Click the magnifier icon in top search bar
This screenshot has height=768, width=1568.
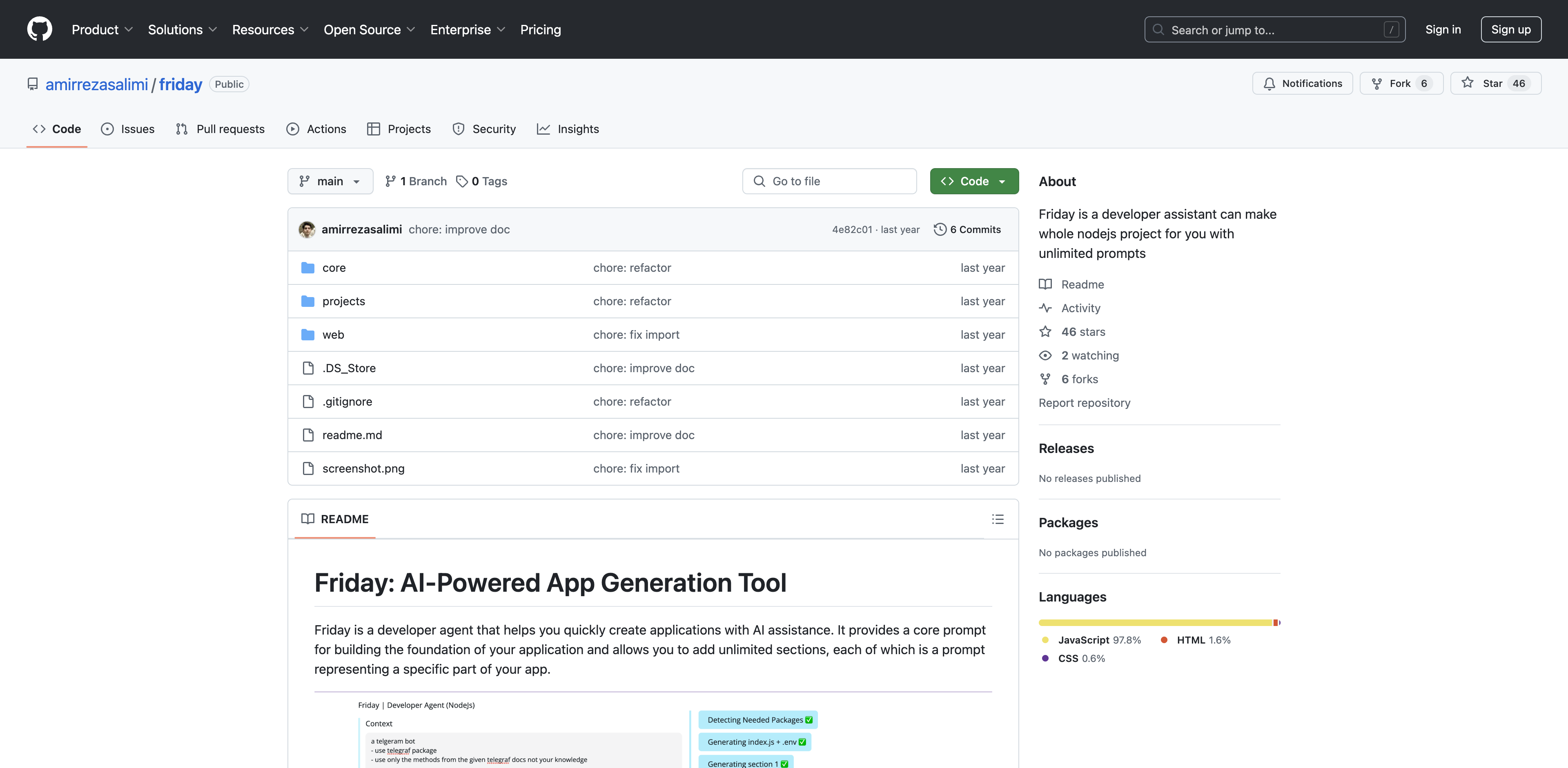tap(1158, 29)
